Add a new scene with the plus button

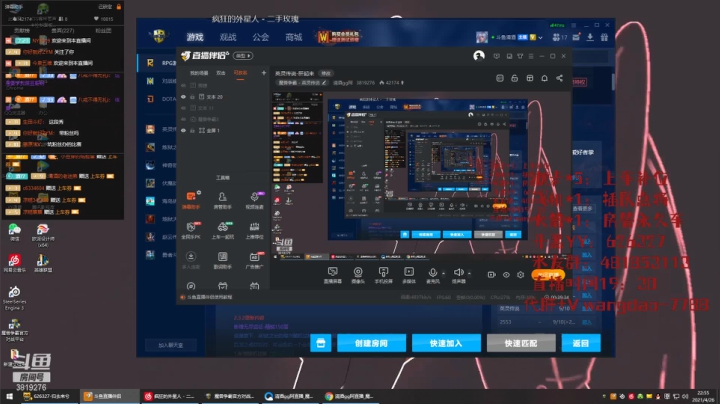[x=264, y=73]
